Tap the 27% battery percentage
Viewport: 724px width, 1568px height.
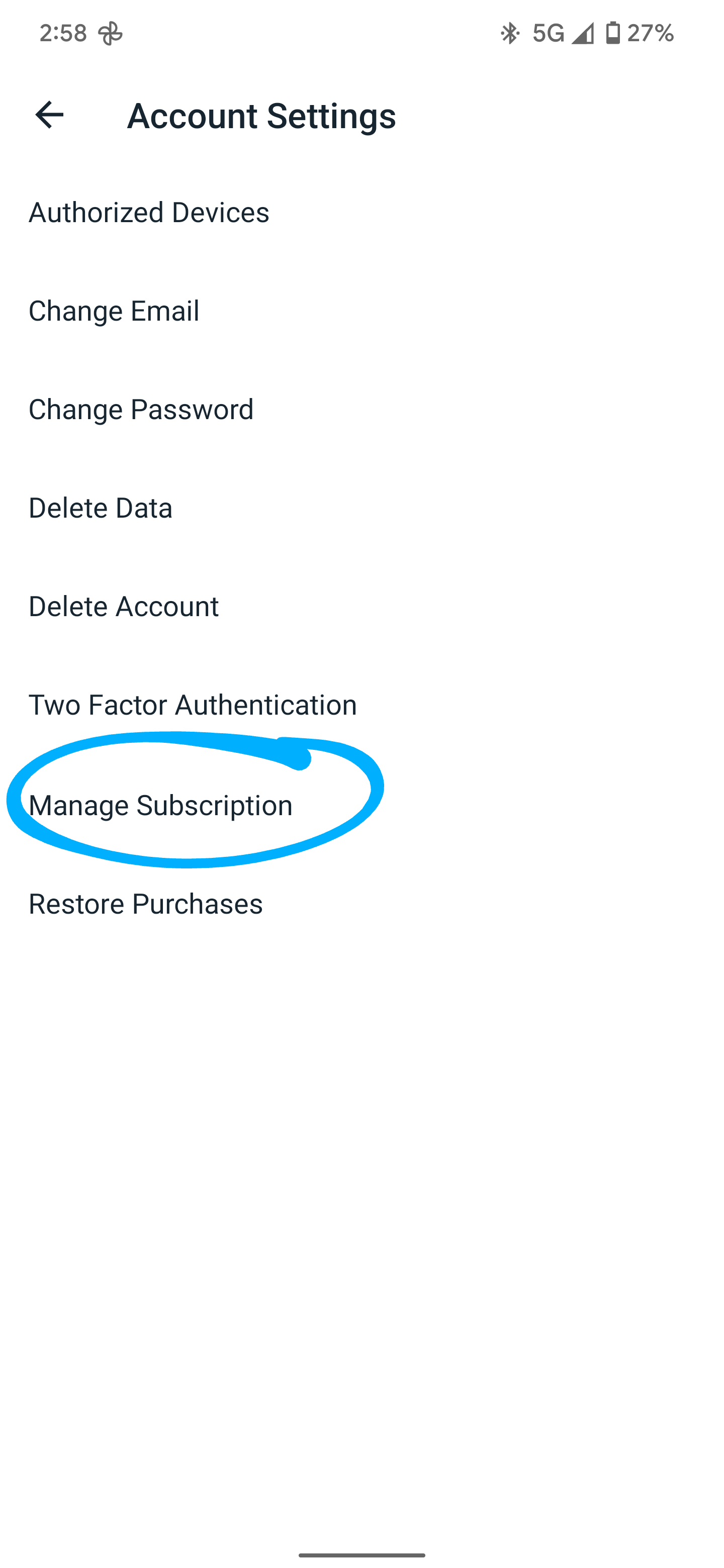pyautogui.click(x=650, y=33)
